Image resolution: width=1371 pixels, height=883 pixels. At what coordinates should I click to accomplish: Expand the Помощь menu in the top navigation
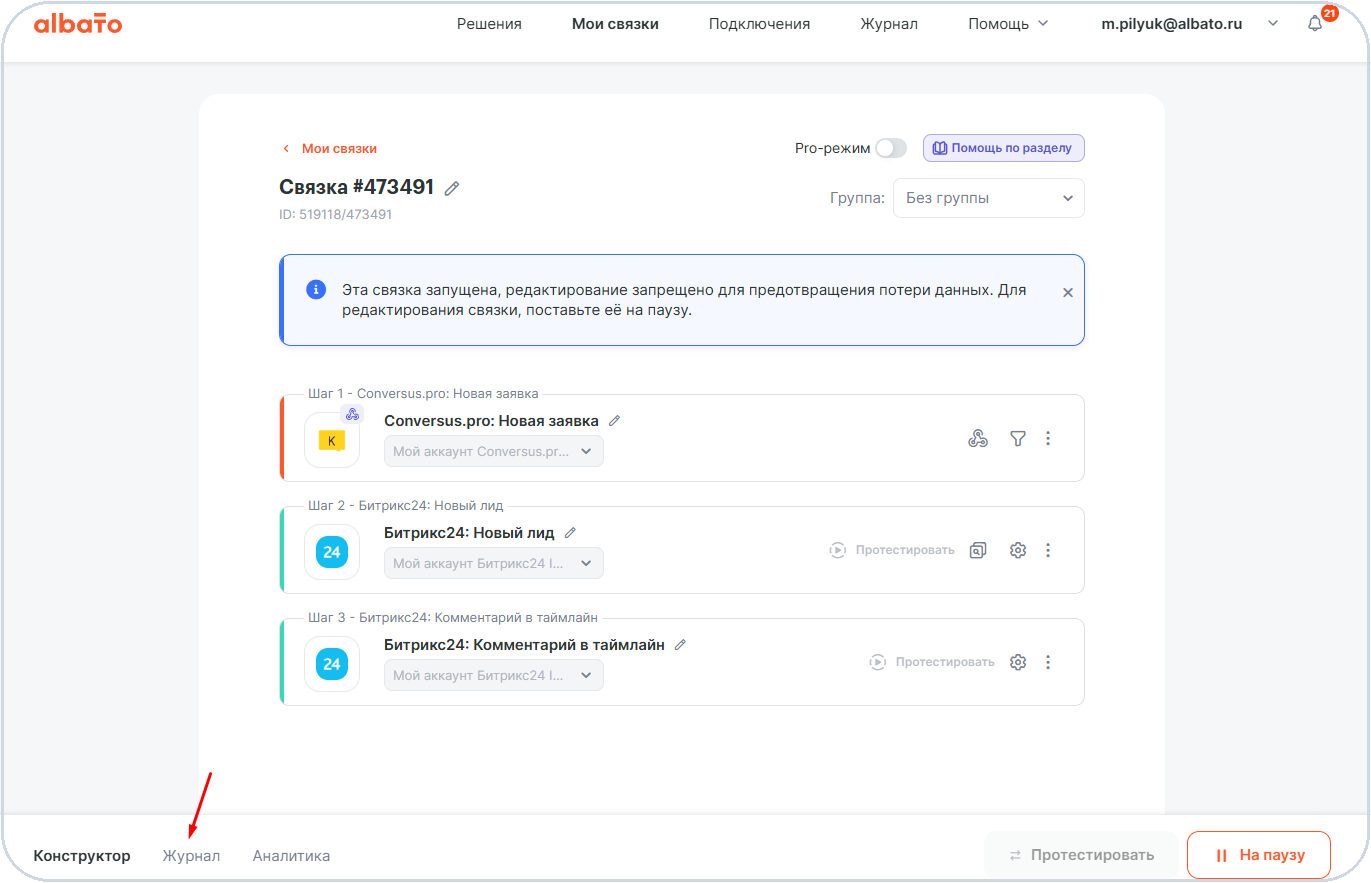click(x=1008, y=24)
